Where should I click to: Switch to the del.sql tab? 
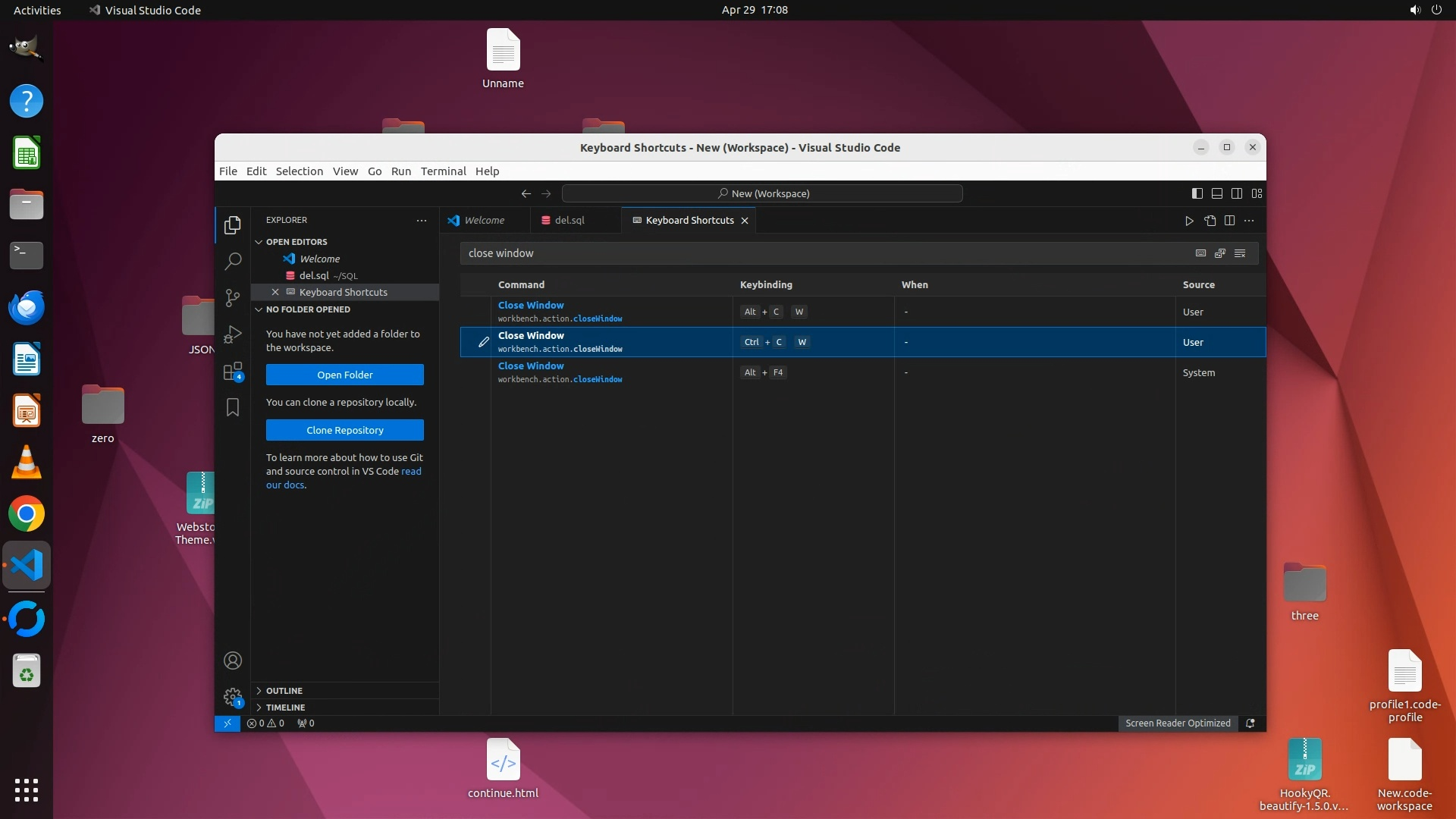569,221
